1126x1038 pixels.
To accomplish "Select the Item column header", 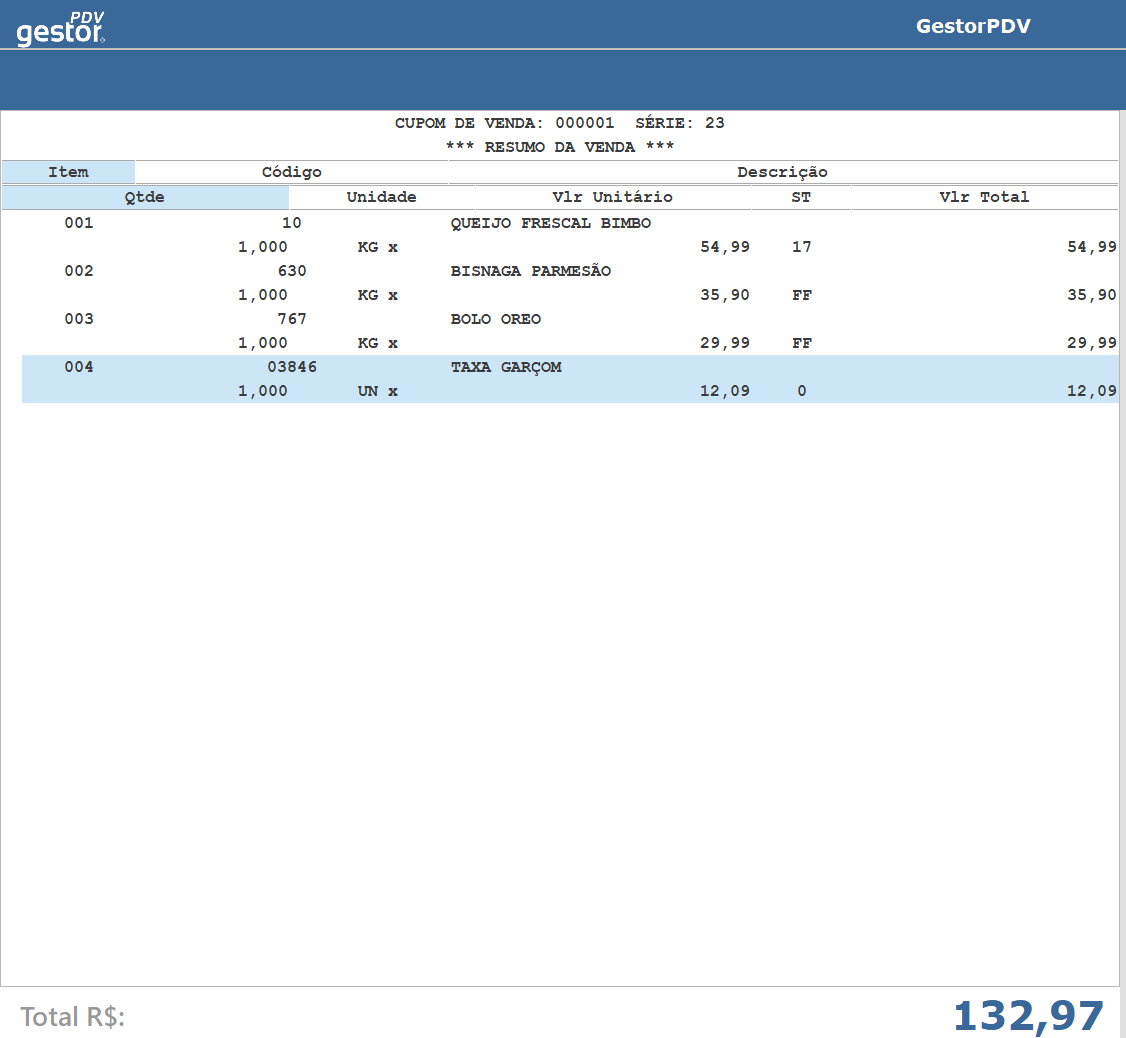I will pyautogui.click(x=68, y=172).
